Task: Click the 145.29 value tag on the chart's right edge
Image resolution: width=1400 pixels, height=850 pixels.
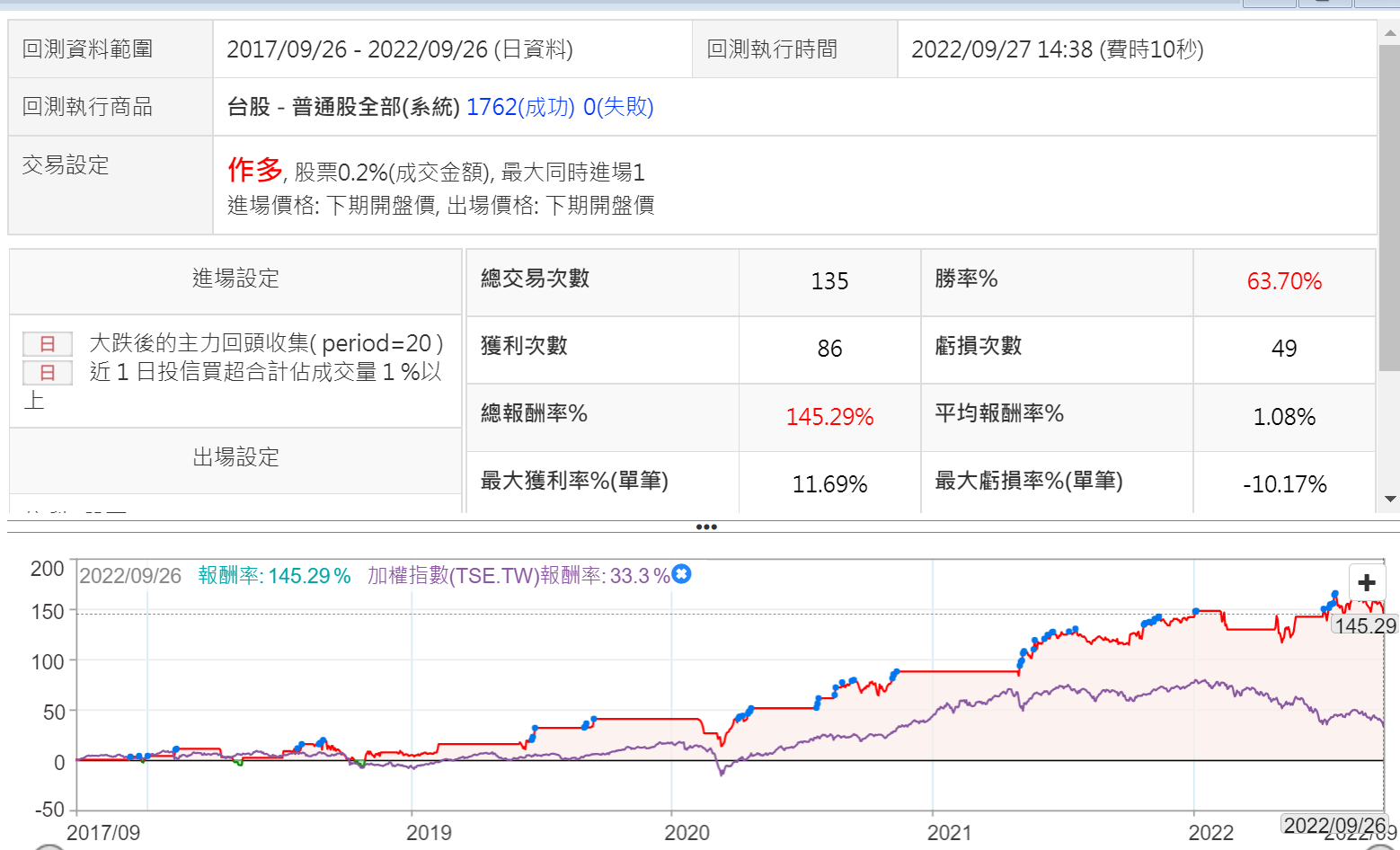Action: (x=1365, y=625)
